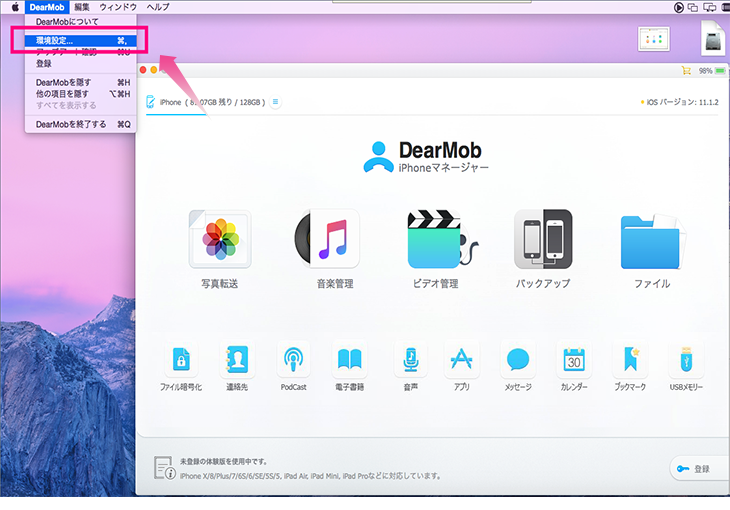Open the DearMob menu in menu bar

[47, 7]
